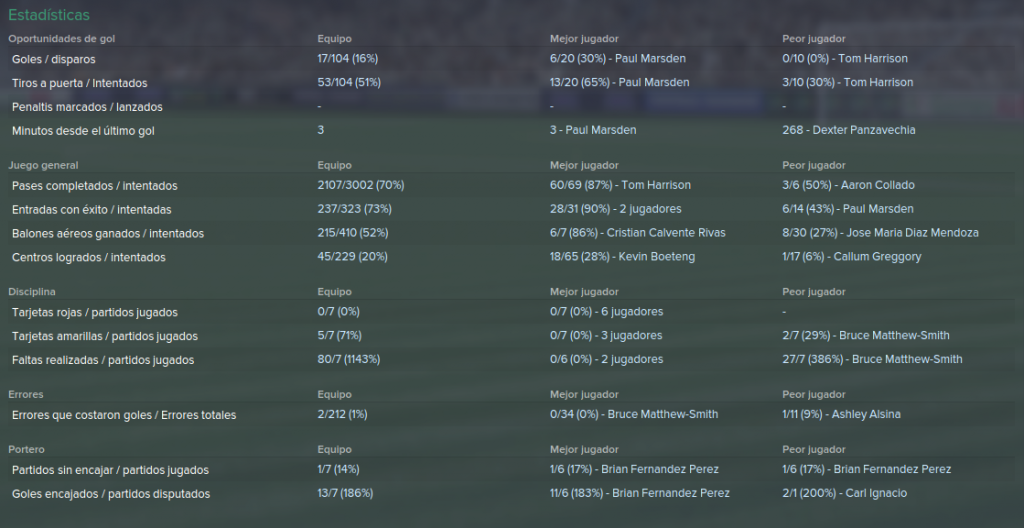Open Bruce Matthew-Smith in yellow cards row
Viewport: 1024px width, 528px height.
click(894, 336)
